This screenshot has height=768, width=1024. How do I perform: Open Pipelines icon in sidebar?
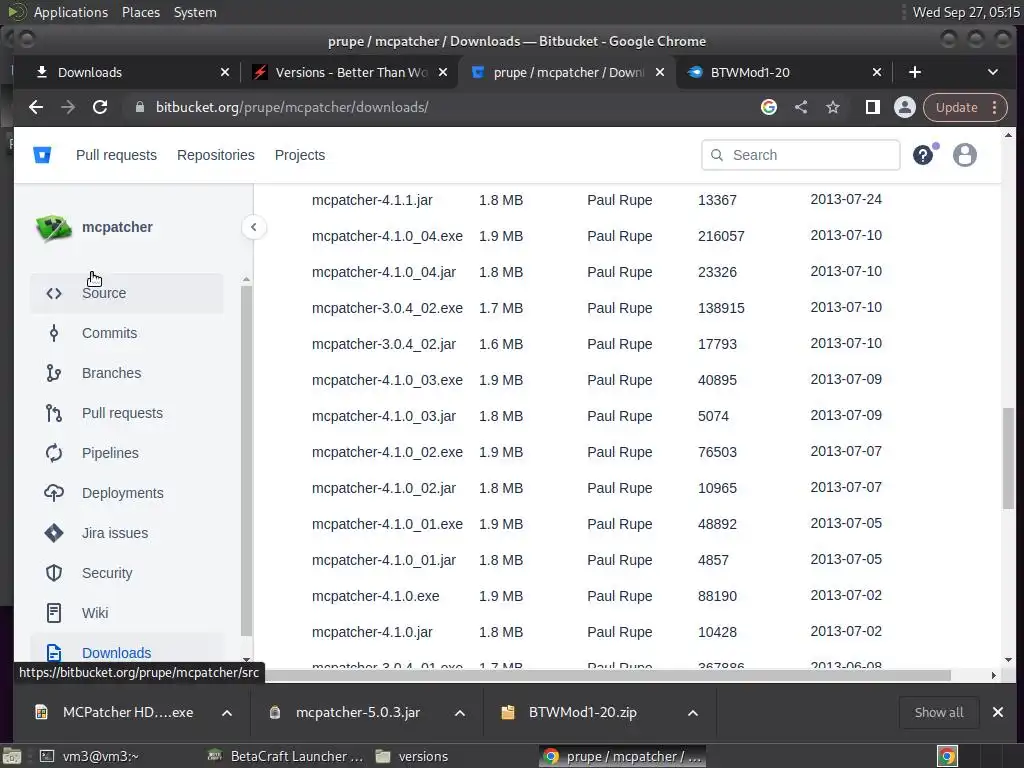[54, 453]
